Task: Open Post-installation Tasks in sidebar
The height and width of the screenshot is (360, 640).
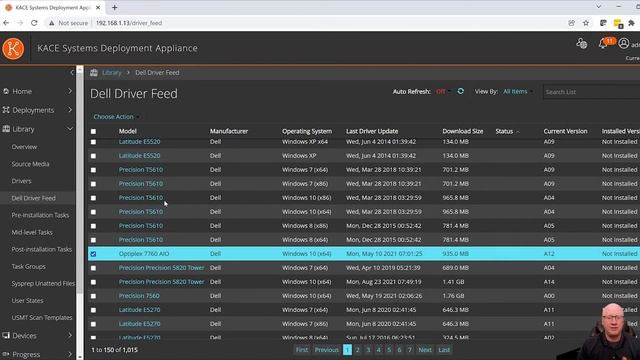Action: point(42,249)
